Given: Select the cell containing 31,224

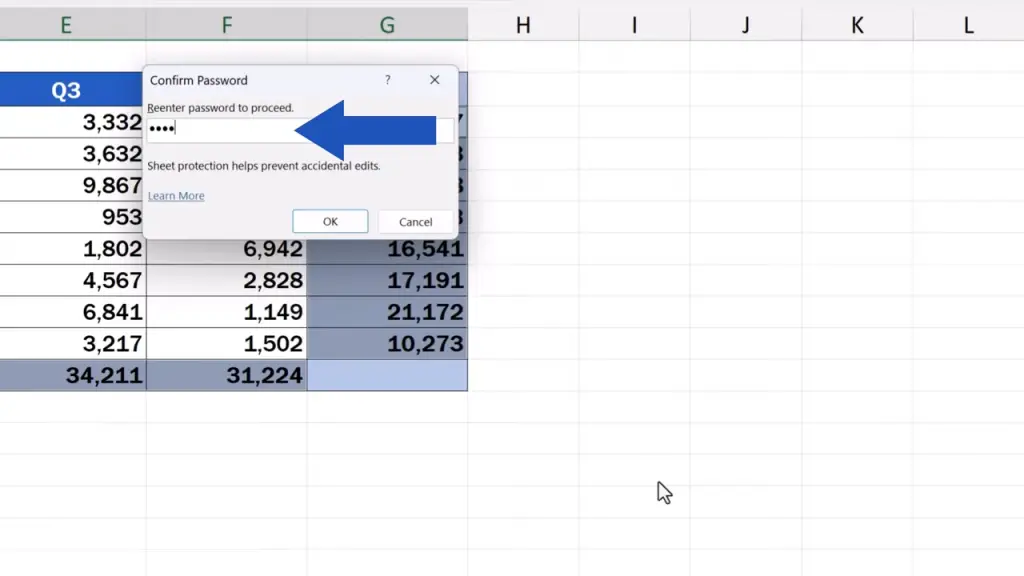Looking at the screenshot, I should pos(226,376).
